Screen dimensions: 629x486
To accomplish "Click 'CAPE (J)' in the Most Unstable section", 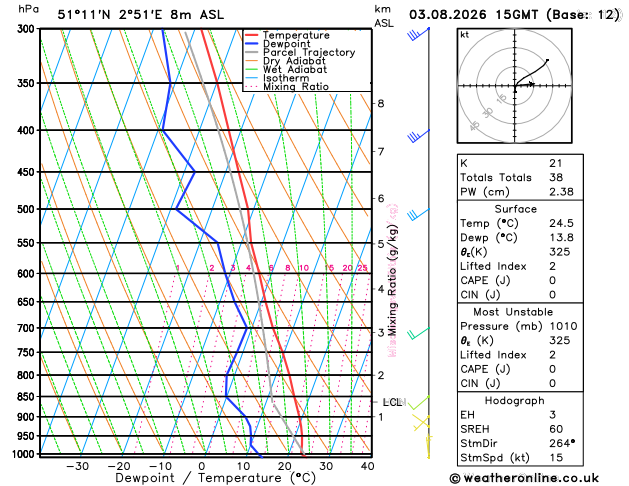I will 485,369.
